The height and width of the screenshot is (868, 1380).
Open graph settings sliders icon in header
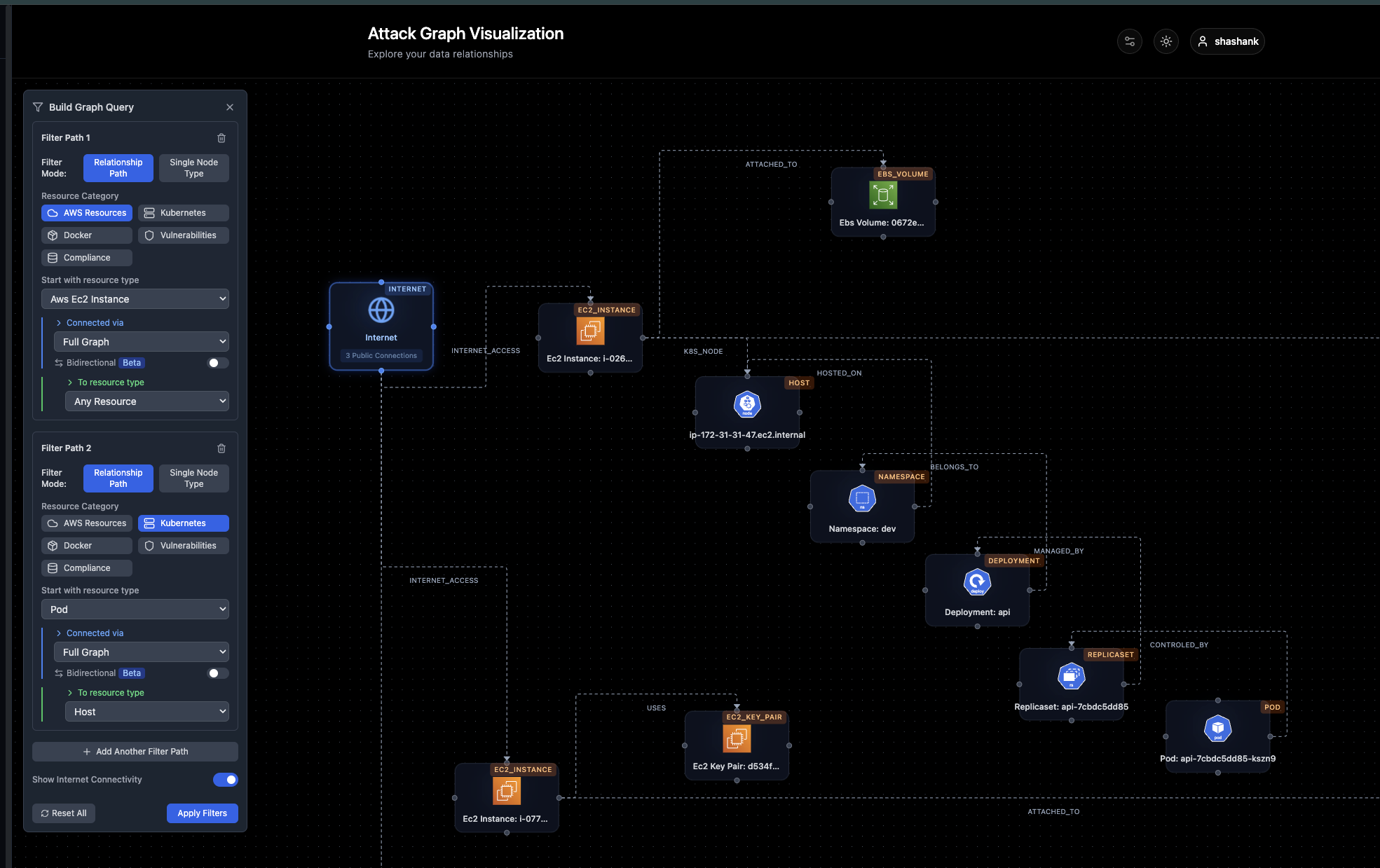1130,41
